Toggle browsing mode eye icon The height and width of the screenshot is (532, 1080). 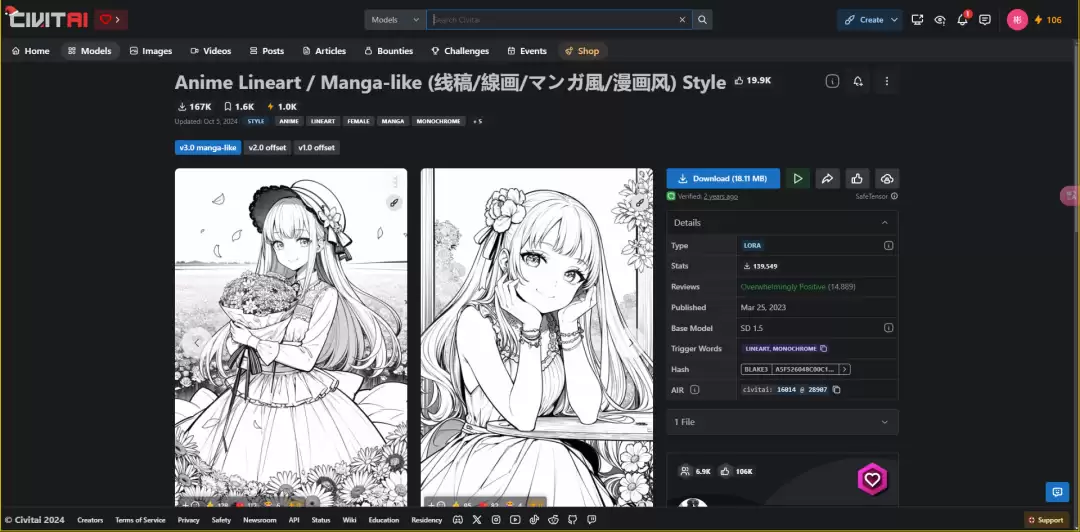coord(939,20)
